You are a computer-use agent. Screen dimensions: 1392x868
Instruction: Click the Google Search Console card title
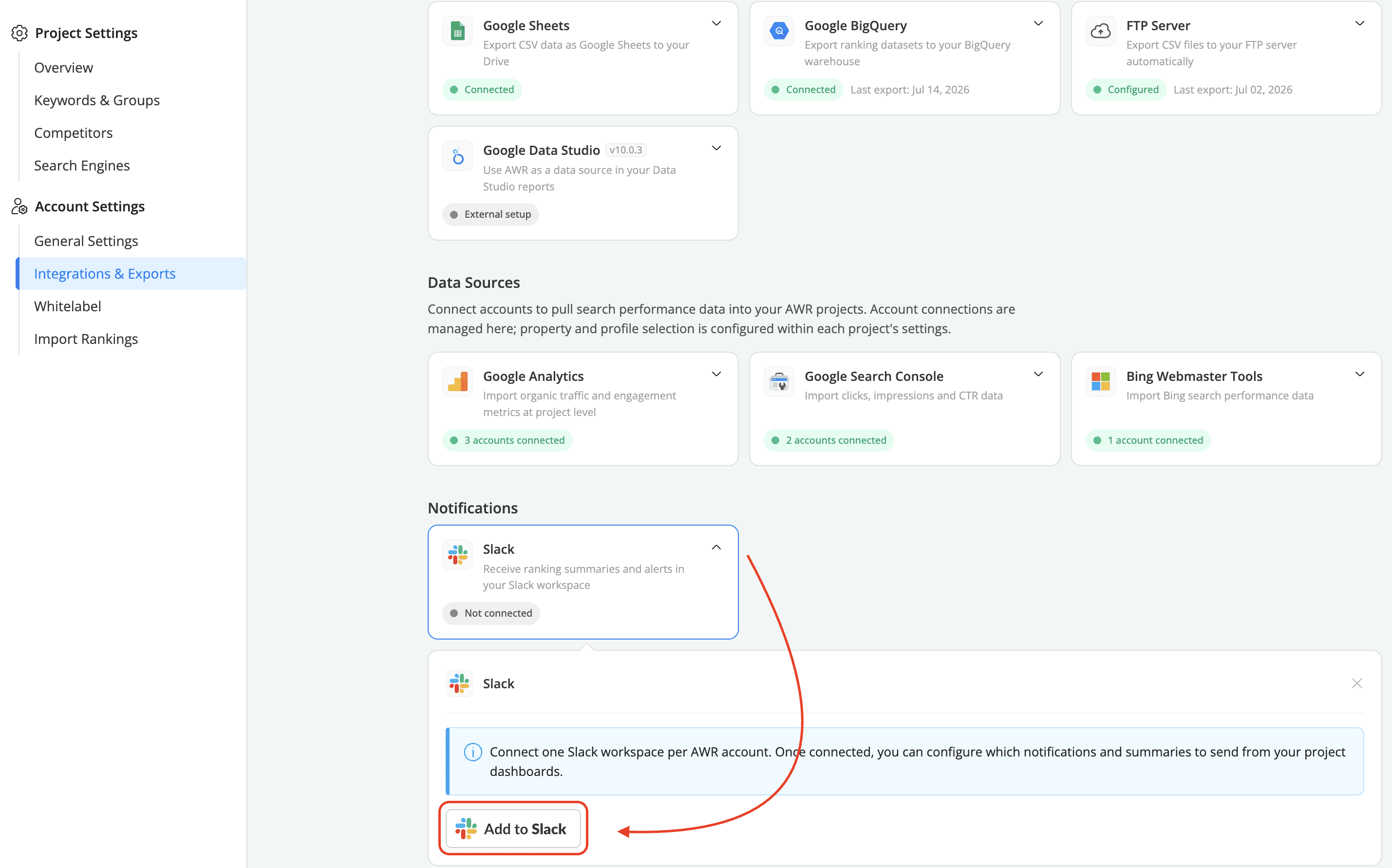pos(874,376)
